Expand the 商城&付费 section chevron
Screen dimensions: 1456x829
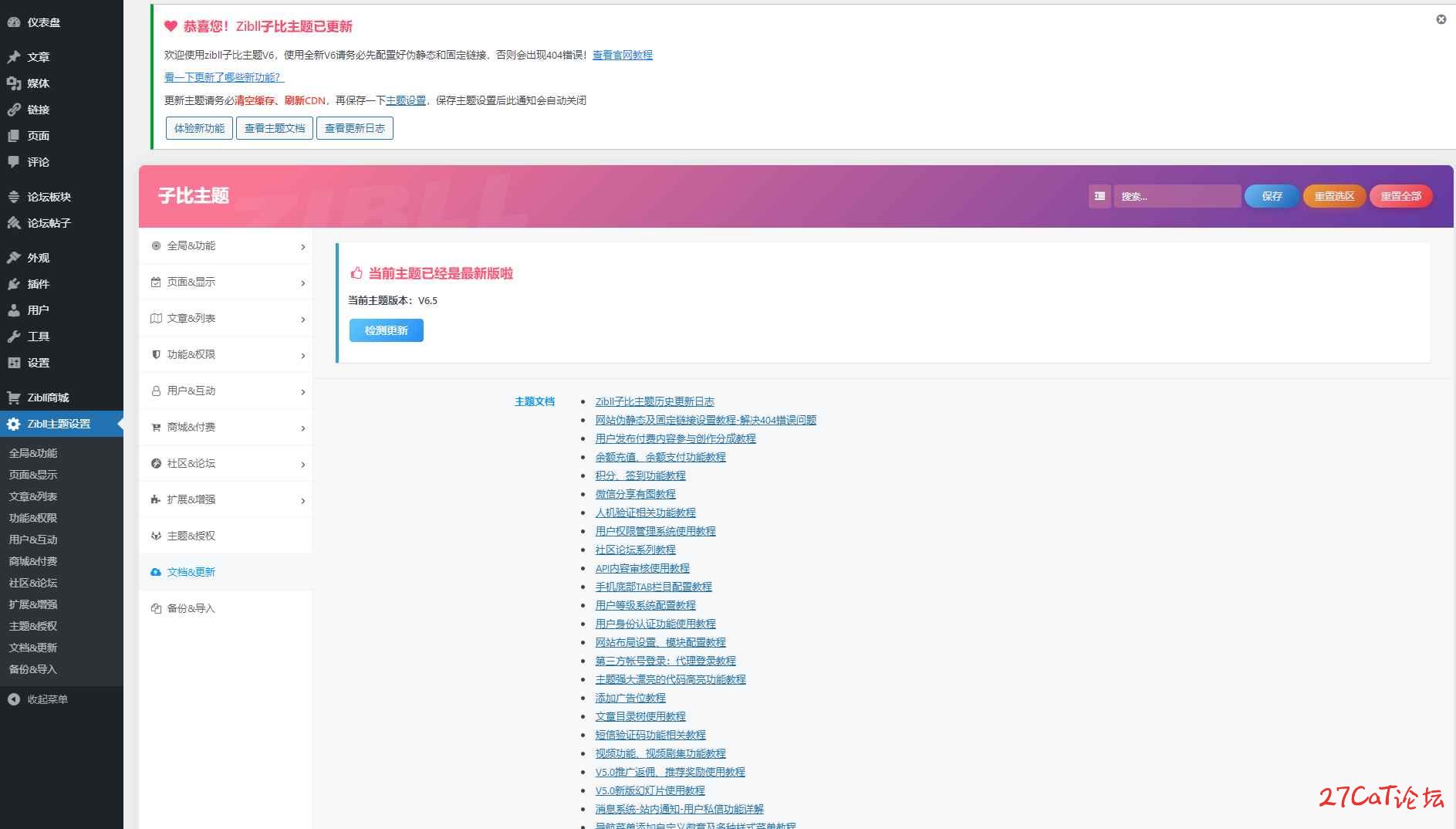click(x=302, y=428)
